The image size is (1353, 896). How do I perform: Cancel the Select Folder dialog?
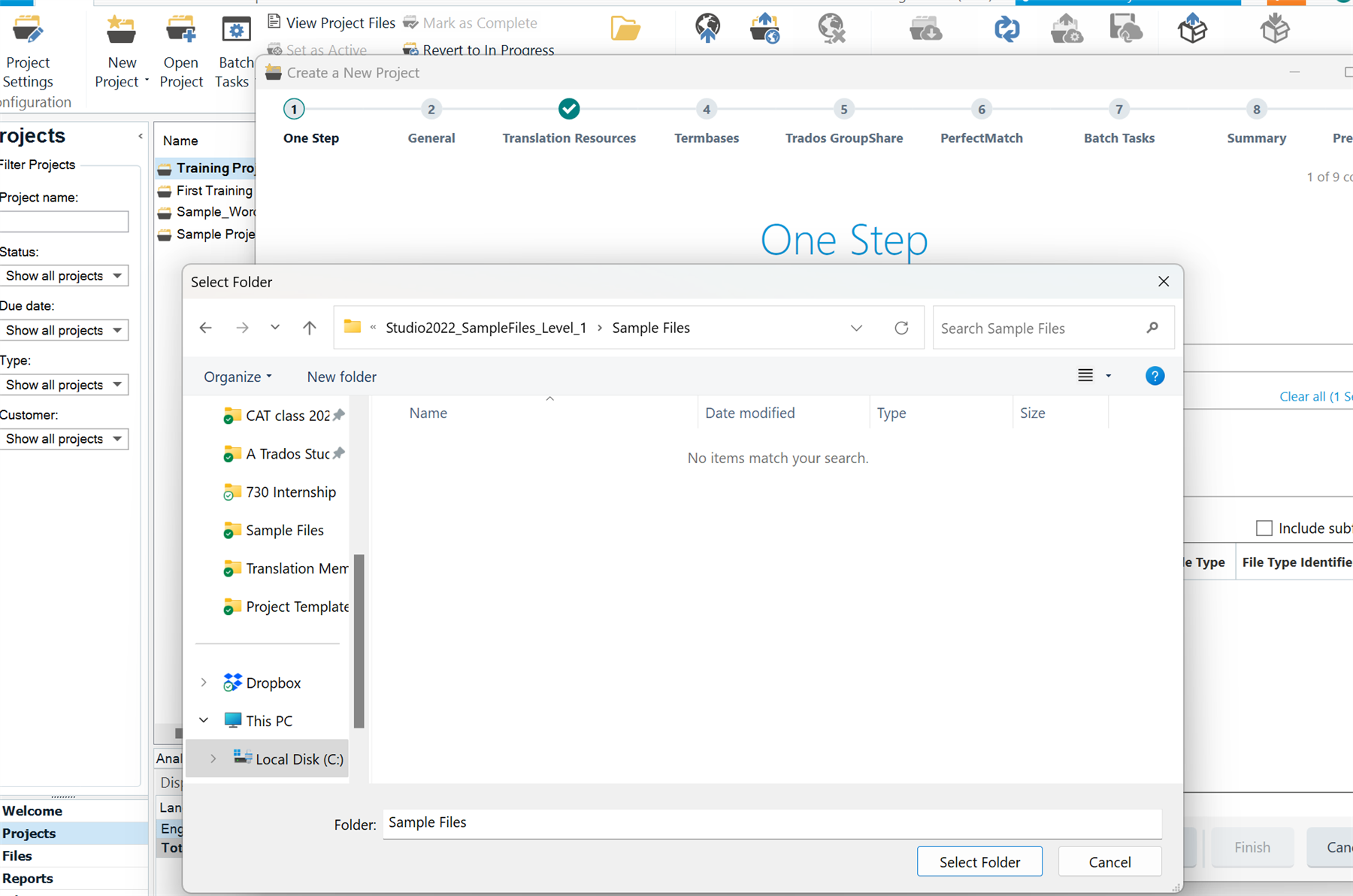1109,861
